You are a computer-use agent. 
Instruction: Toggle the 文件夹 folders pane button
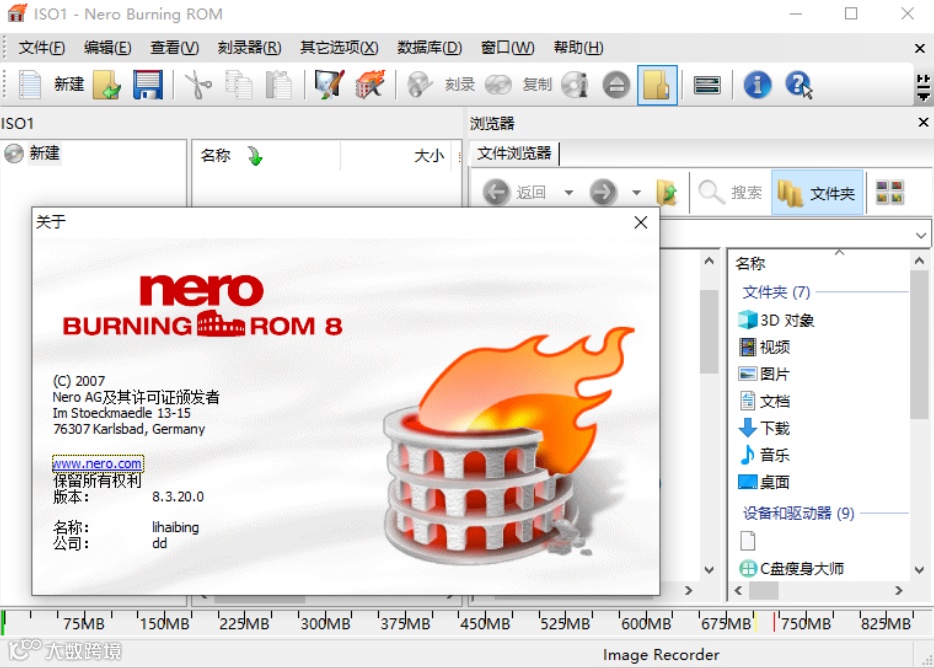(817, 192)
